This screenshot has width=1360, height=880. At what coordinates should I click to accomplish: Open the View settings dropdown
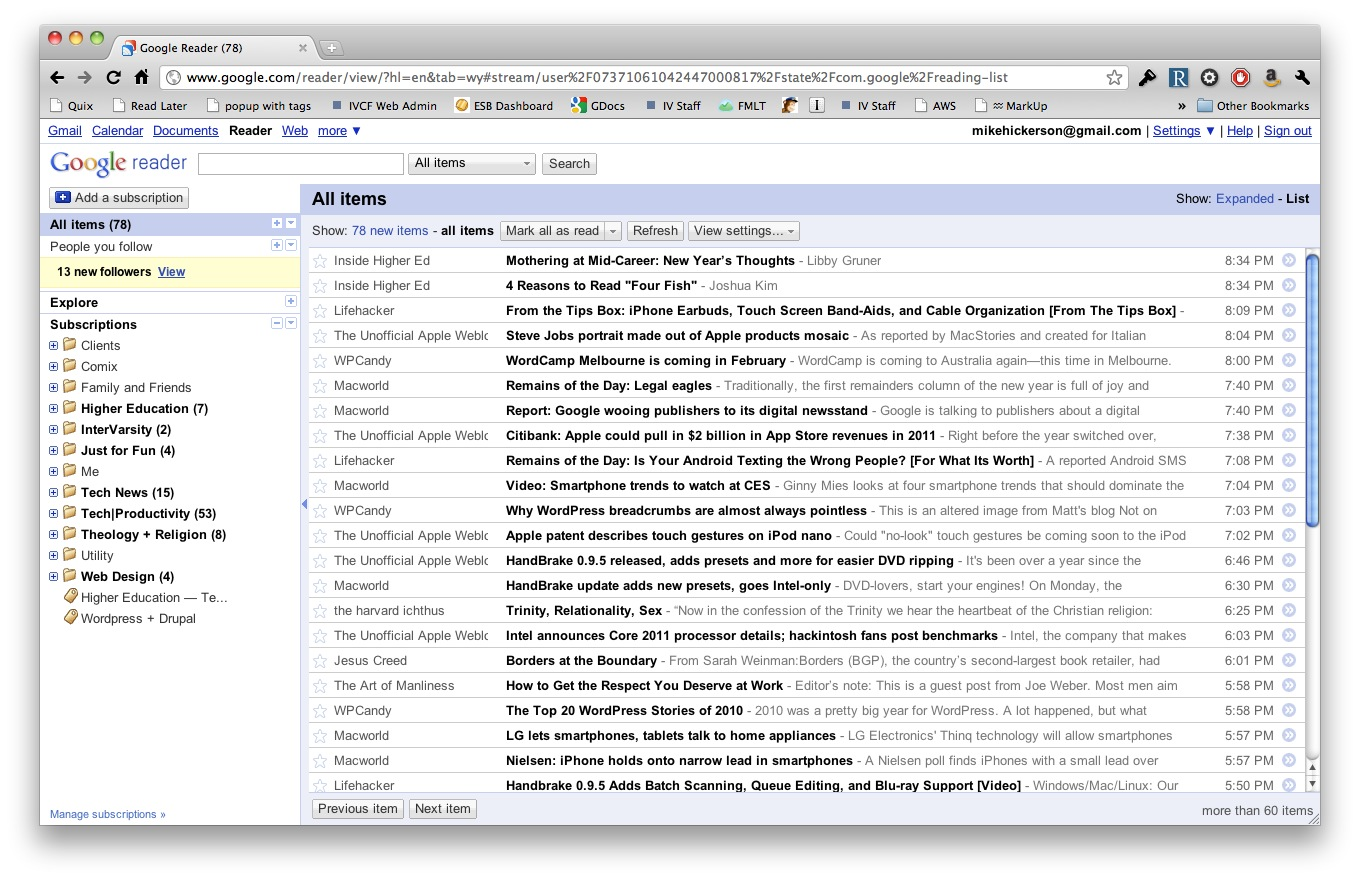(743, 231)
